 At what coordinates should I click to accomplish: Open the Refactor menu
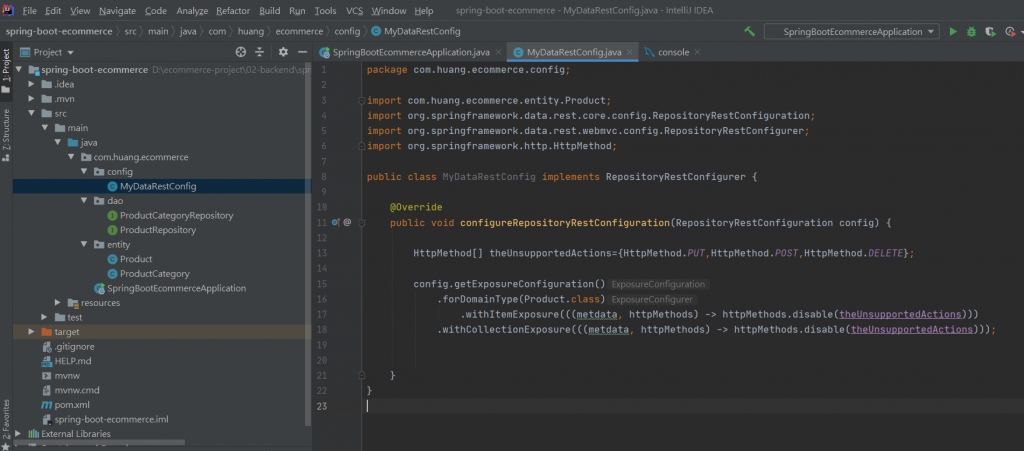click(233, 10)
